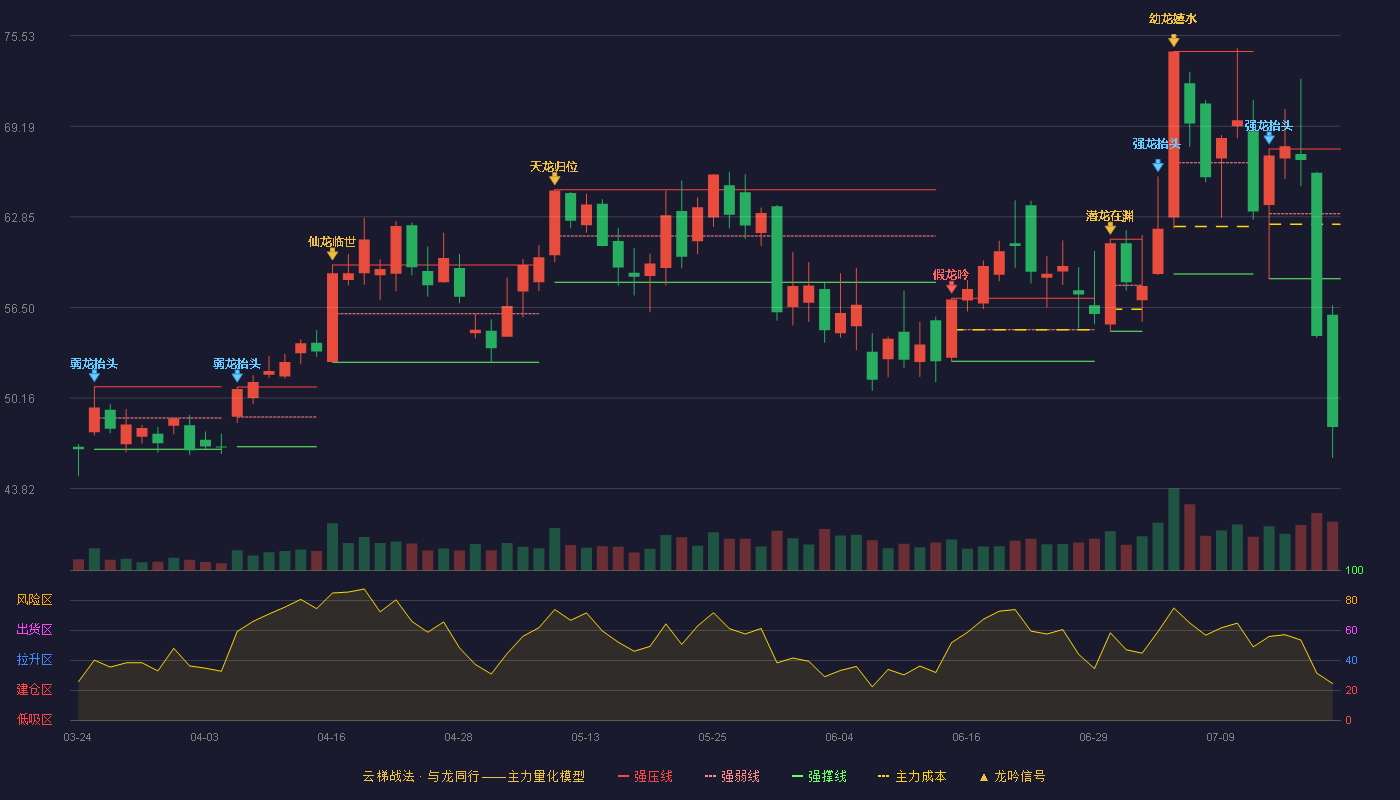
Task: Click the 拉升区 zone label
Action: coord(34,660)
